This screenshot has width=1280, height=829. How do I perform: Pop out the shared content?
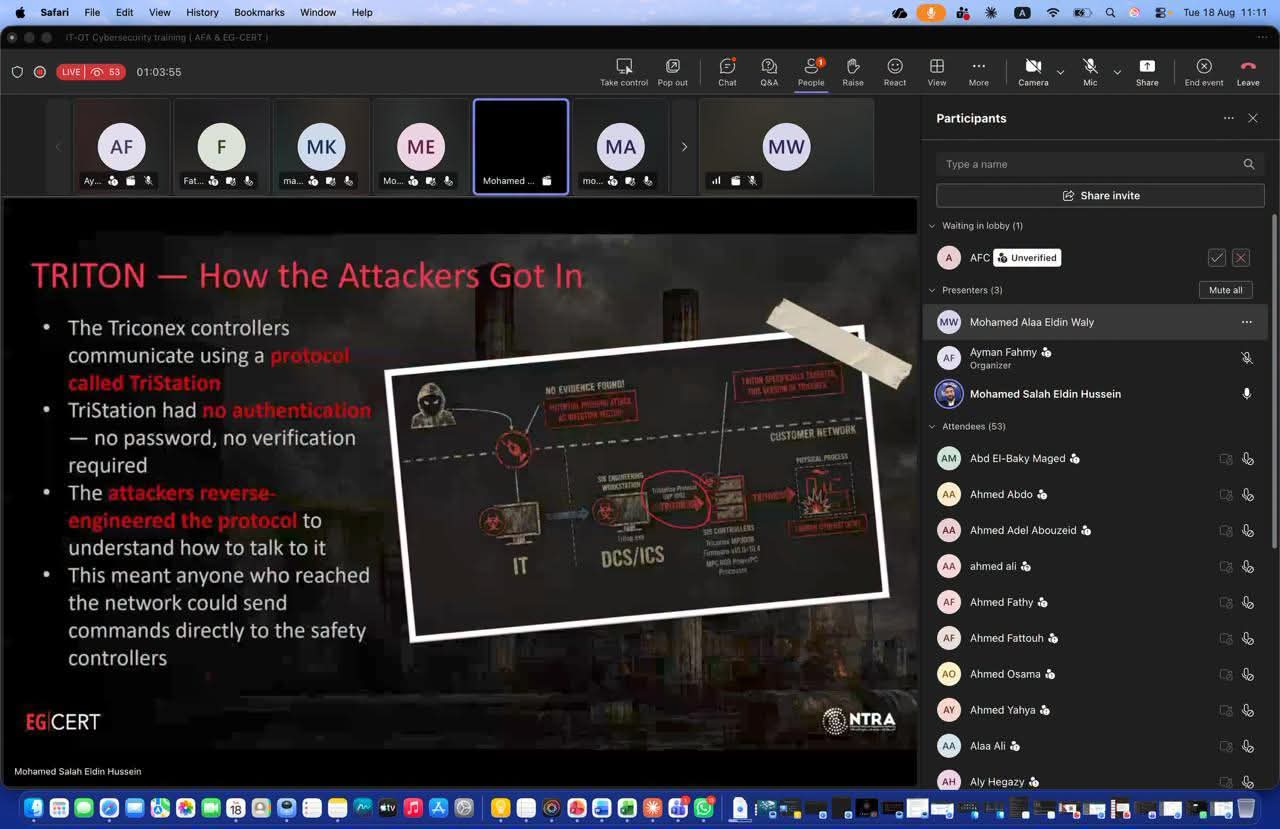(x=673, y=72)
